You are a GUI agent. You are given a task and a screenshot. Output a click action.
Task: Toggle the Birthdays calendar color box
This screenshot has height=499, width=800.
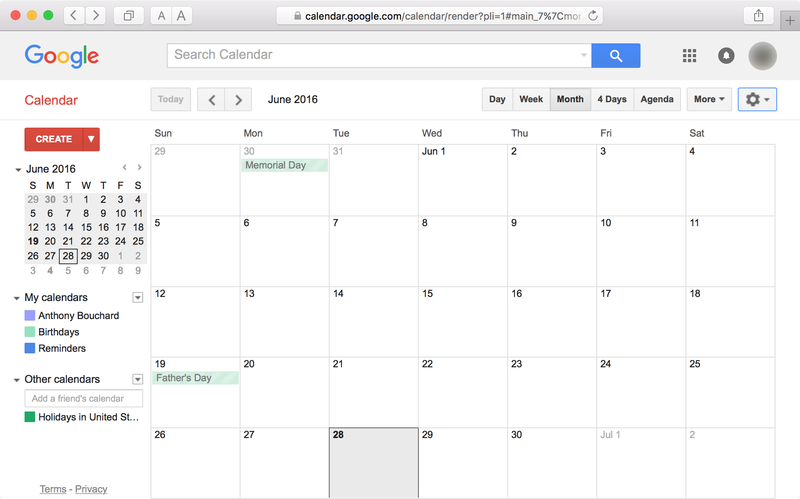[30, 332]
